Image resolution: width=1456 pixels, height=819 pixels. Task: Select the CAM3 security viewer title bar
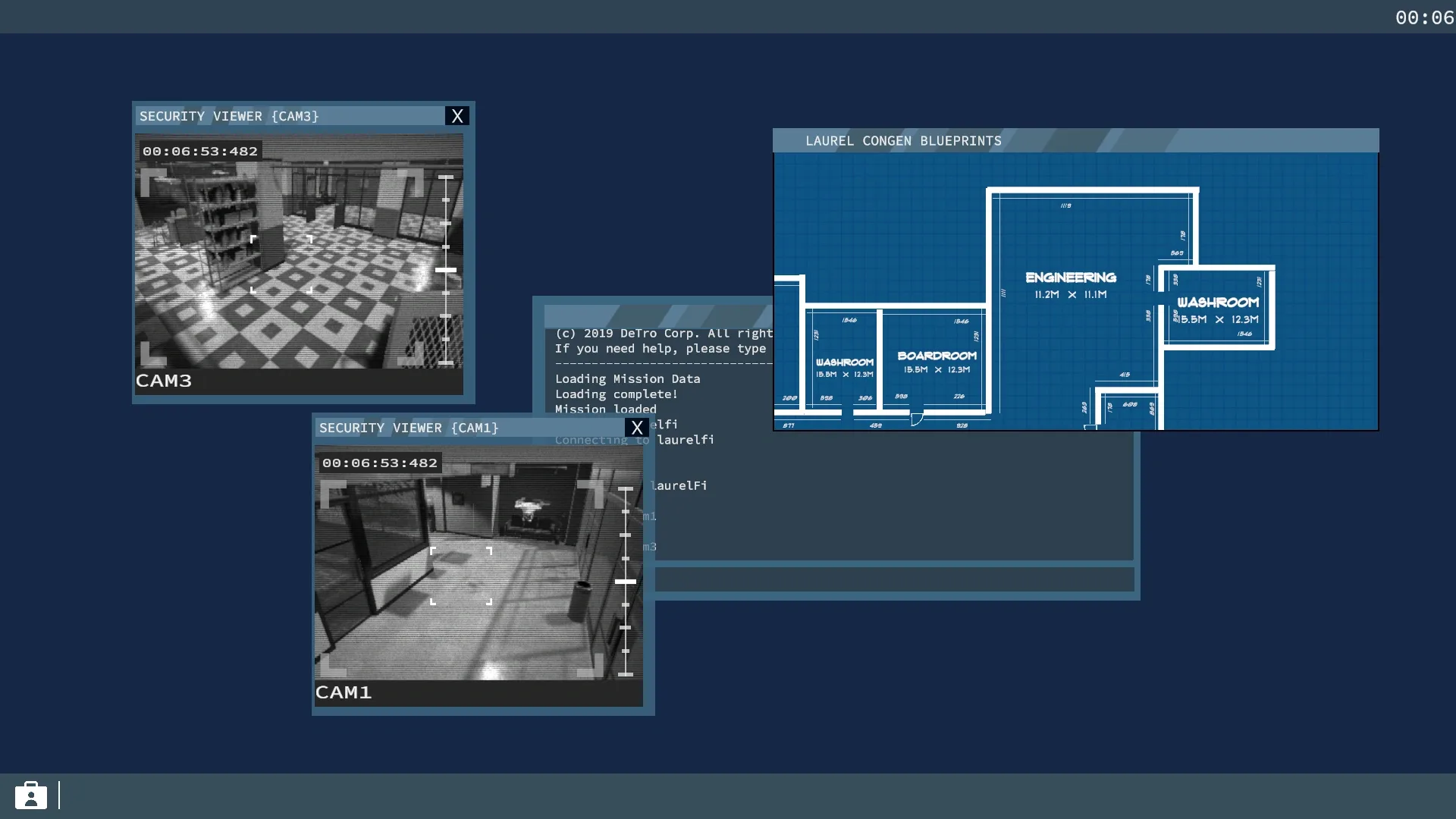tap(288, 116)
